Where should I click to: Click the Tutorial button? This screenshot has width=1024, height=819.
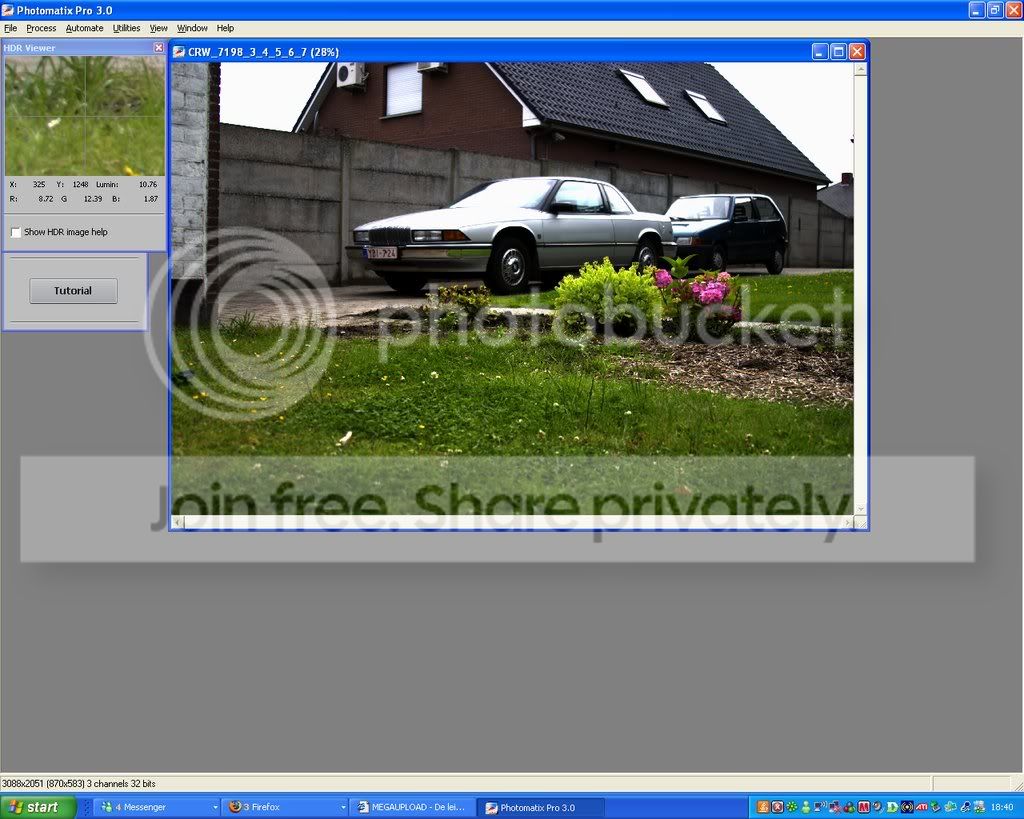click(x=73, y=291)
